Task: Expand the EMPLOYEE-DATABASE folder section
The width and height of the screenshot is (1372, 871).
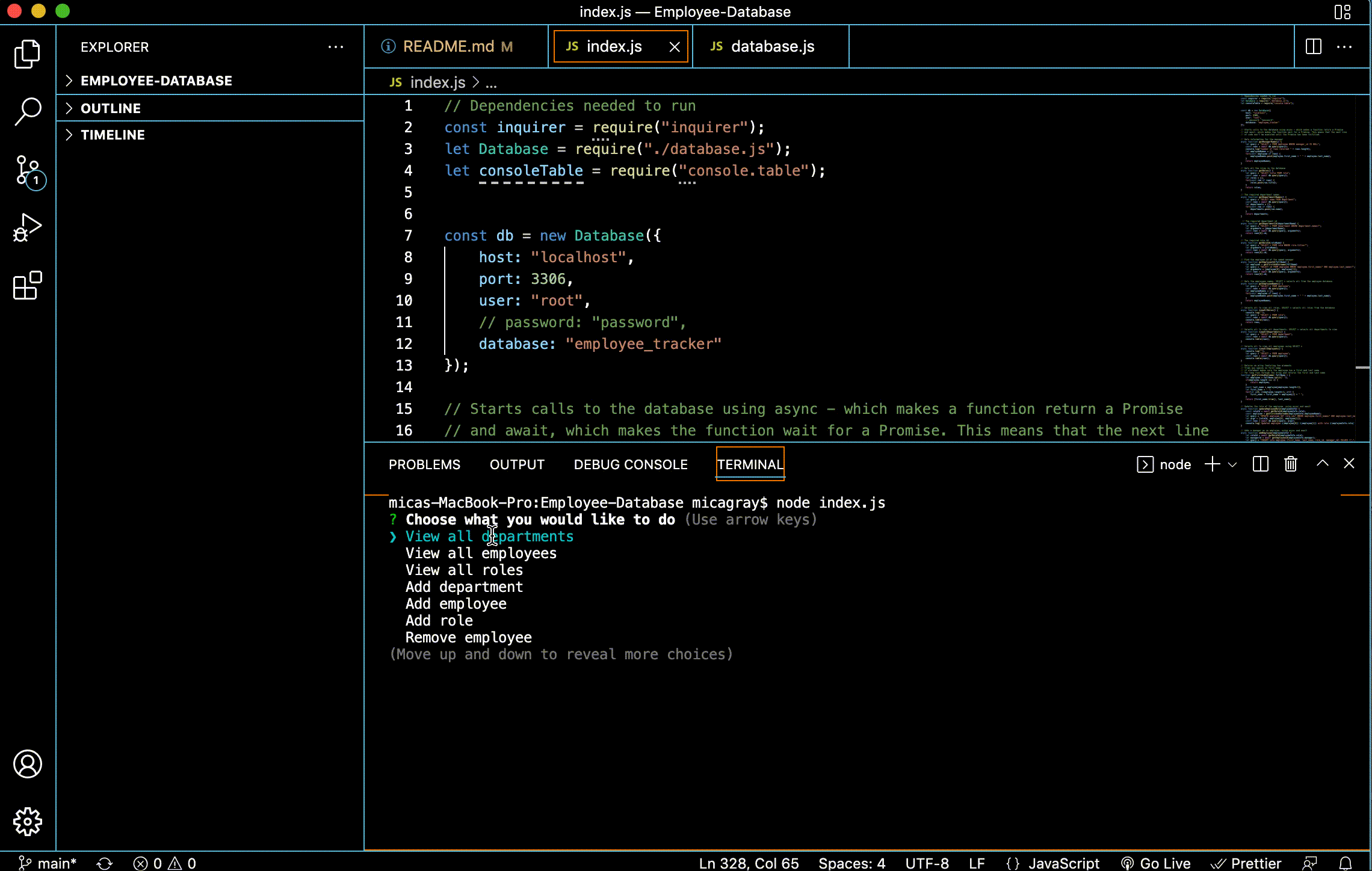Action: point(156,81)
